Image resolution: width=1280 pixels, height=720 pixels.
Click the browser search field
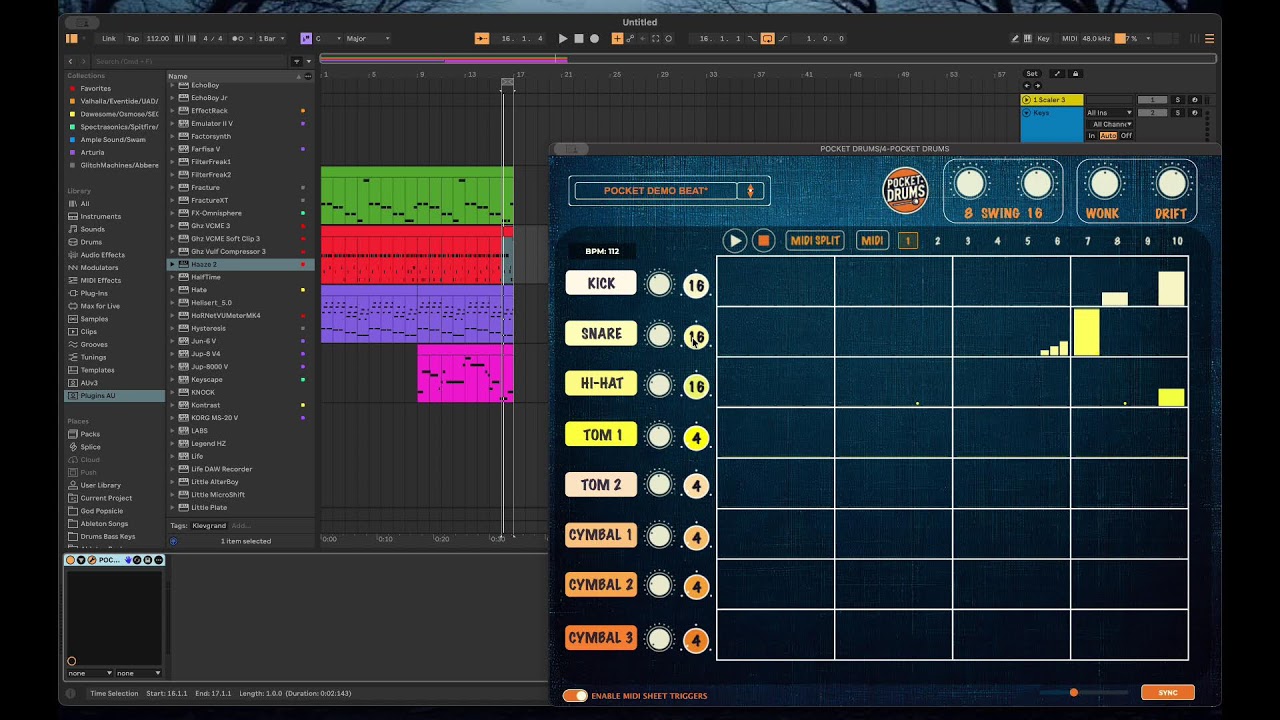click(190, 61)
